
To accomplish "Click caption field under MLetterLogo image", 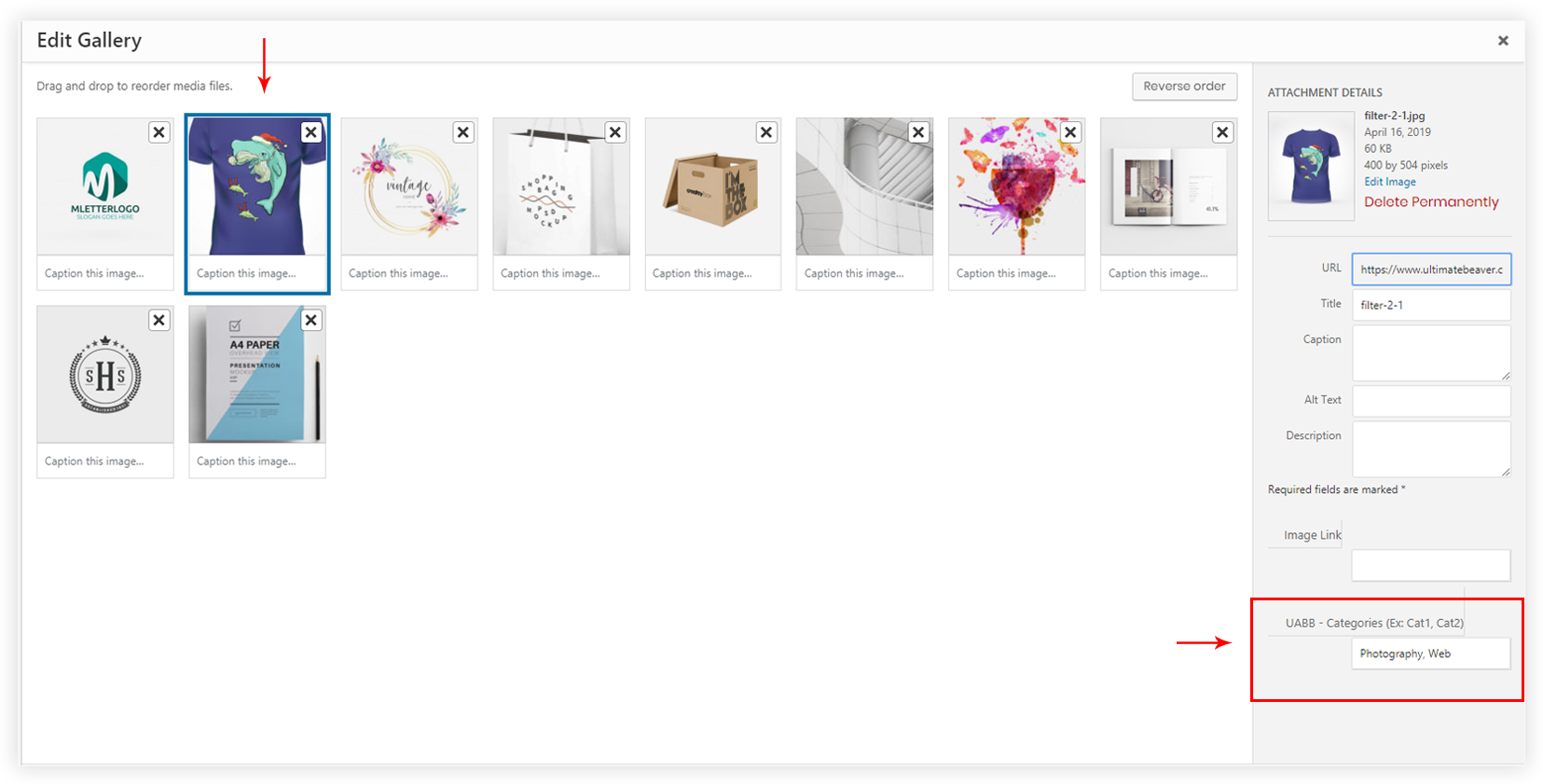I will click(x=105, y=273).
